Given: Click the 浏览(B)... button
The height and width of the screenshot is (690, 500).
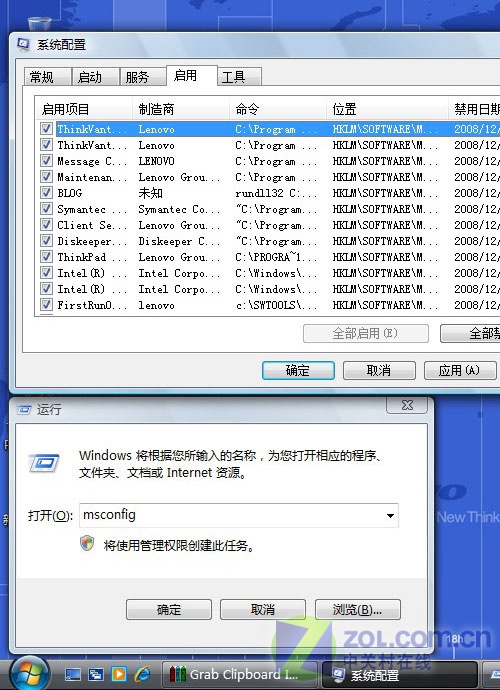Looking at the screenshot, I should [357, 609].
